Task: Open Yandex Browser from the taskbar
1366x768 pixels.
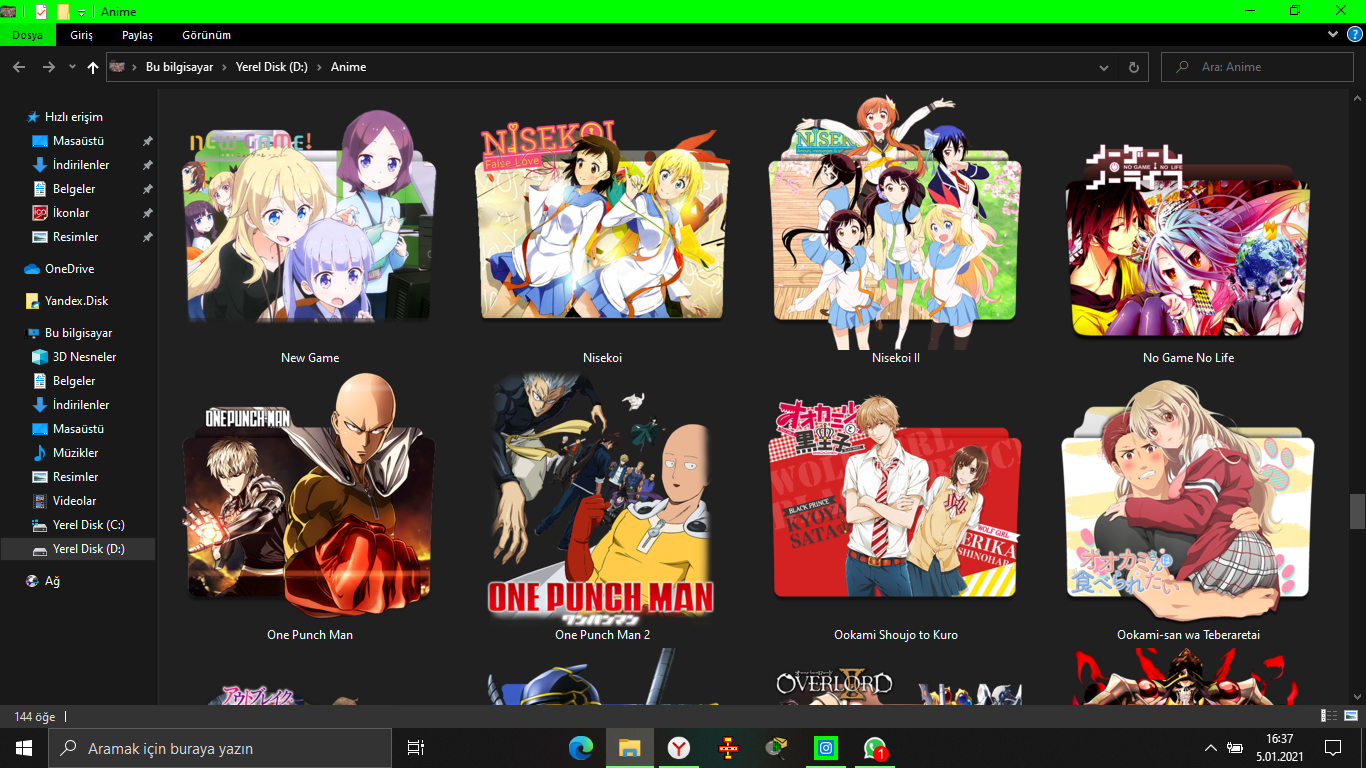Action: tap(678, 748)
